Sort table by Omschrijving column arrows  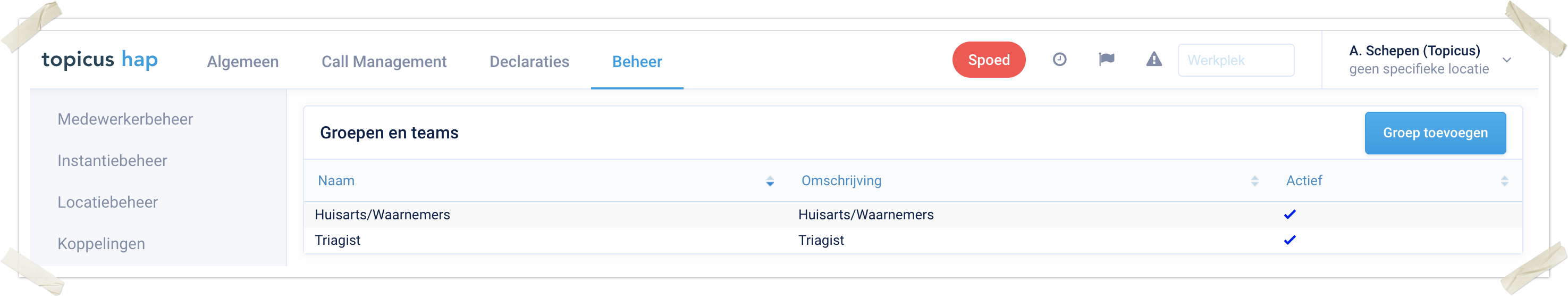click(x=1254, y=181)
